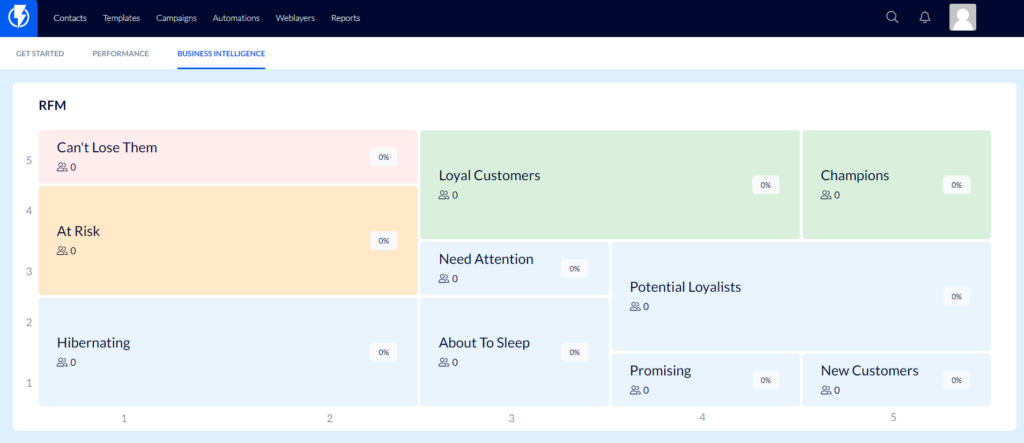Image resolution: width=1024 pixels, height=443 pixels.
Task: Open the Contacts menu
Action: point(70,18)
